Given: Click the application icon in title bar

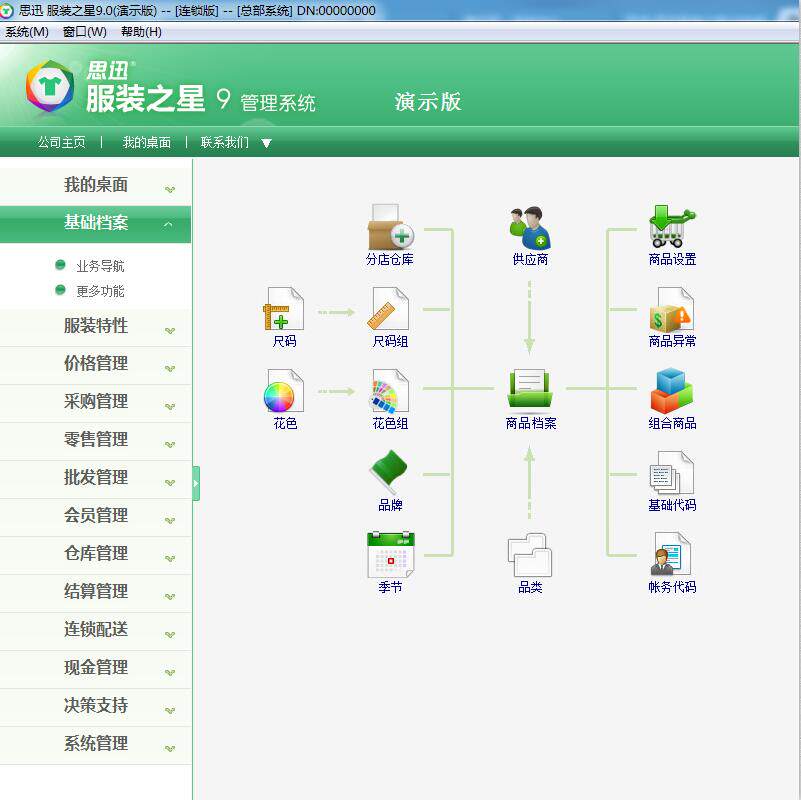Looking at the screenshot, I should click(x=7, y=11).
